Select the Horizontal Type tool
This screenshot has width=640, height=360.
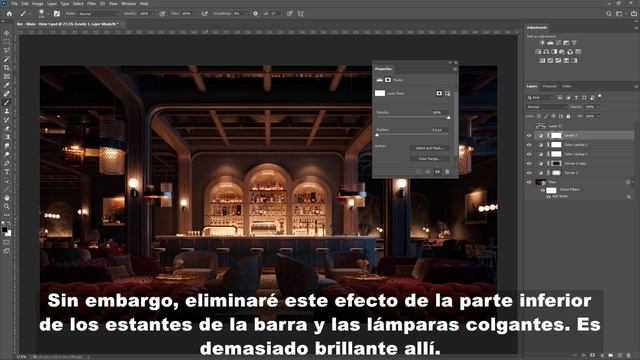coord(7,172)
